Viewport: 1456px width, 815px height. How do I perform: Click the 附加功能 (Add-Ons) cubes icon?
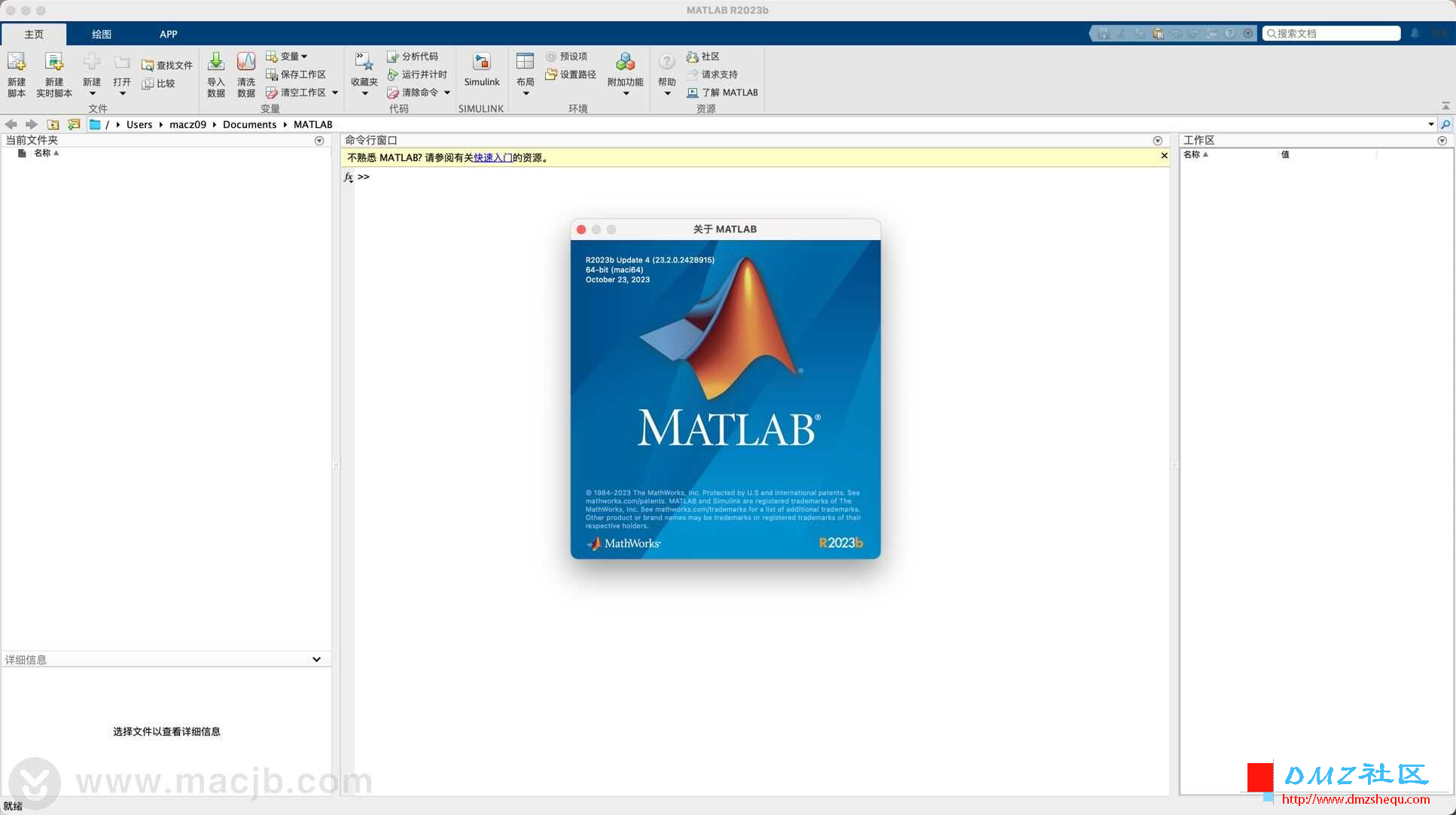[625, 62]
